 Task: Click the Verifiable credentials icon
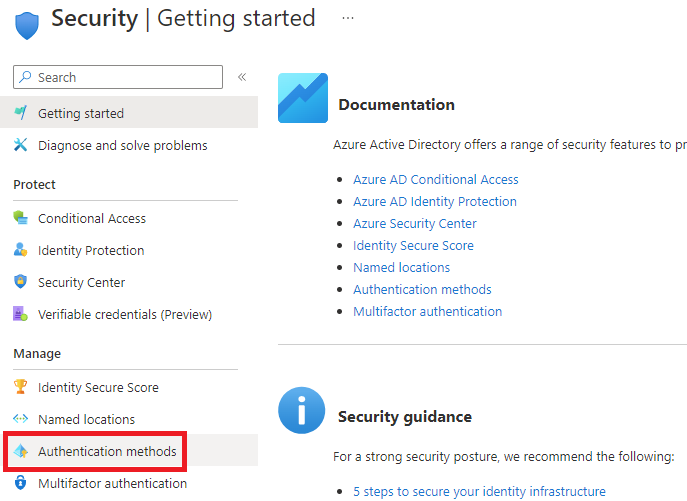point(20,314)
